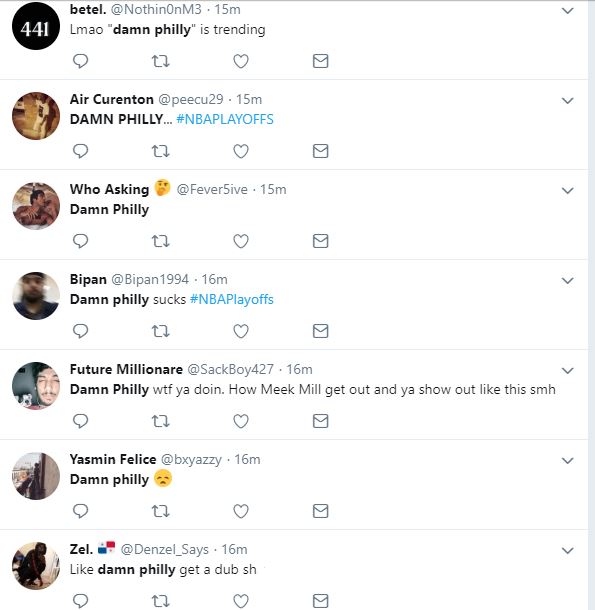Visit the @SackBoy427 profile handle

pos(230,369)
